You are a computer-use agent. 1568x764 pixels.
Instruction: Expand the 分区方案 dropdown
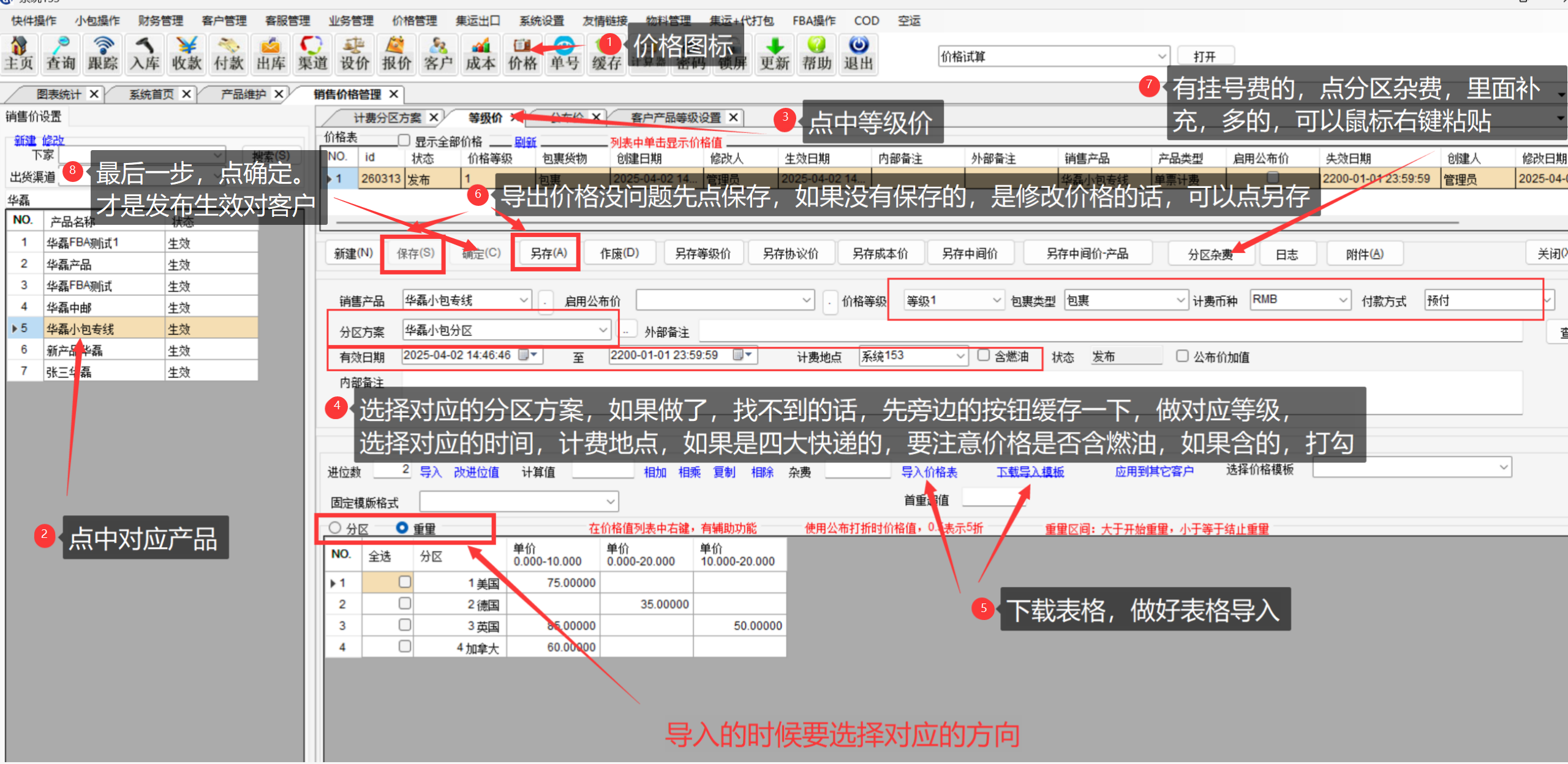tap(603, 330)
